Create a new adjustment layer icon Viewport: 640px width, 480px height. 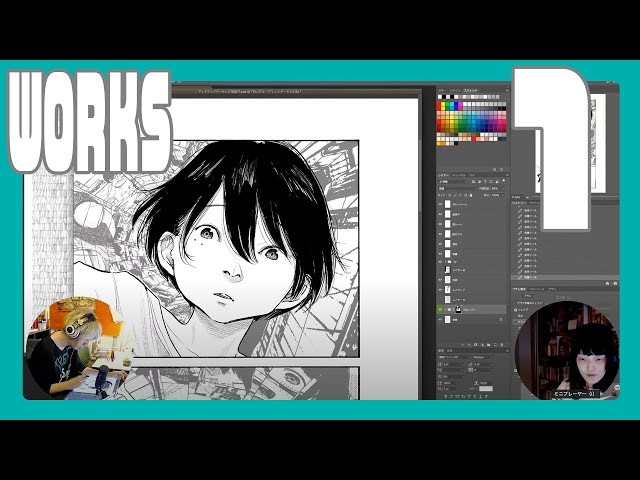coord(482,345)
